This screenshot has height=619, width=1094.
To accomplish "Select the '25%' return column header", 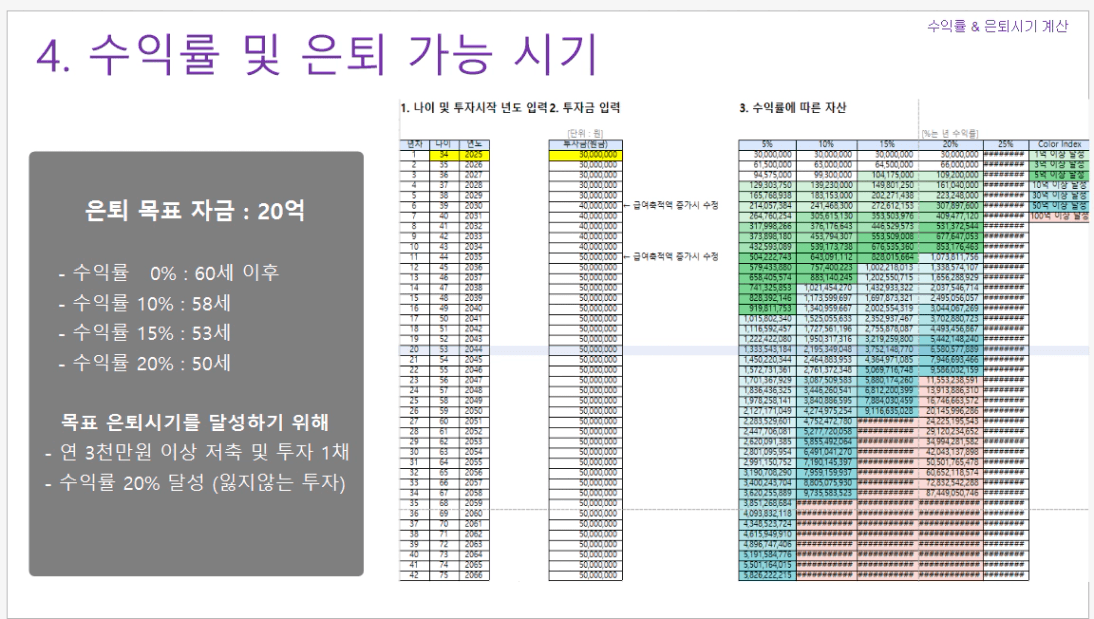I will coord(1005,144).
